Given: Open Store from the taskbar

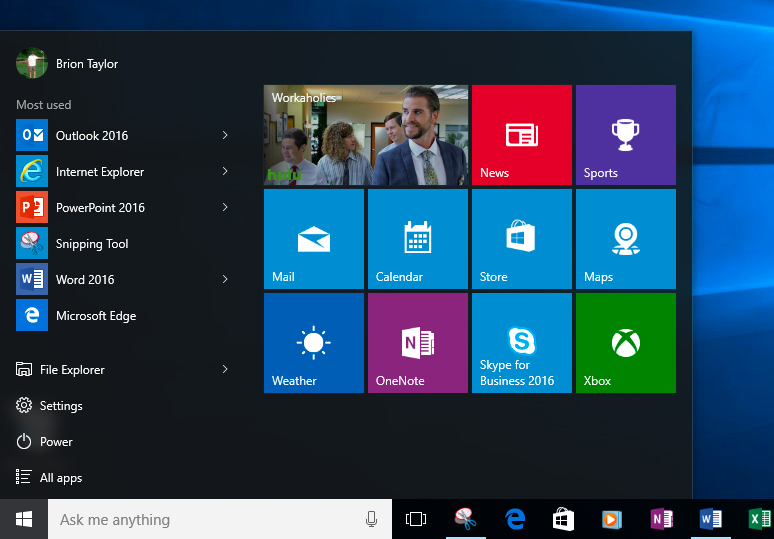Looking at the screenshot, I should [x=563, y=519].
